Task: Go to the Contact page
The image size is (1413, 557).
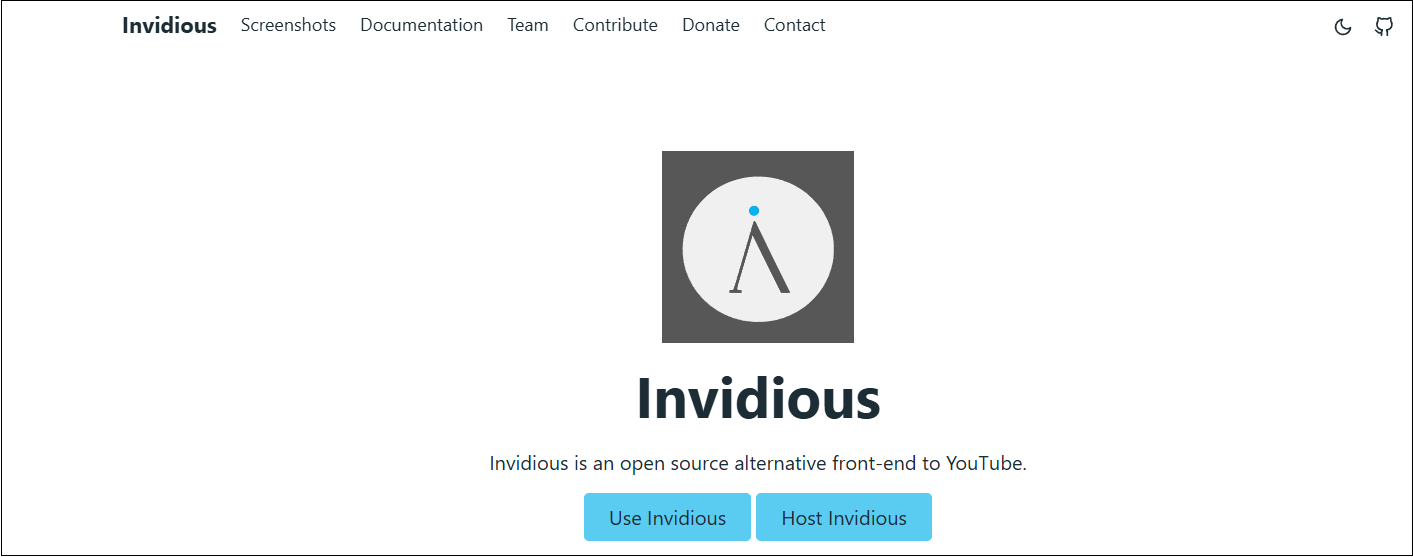Action: [795, 25]
